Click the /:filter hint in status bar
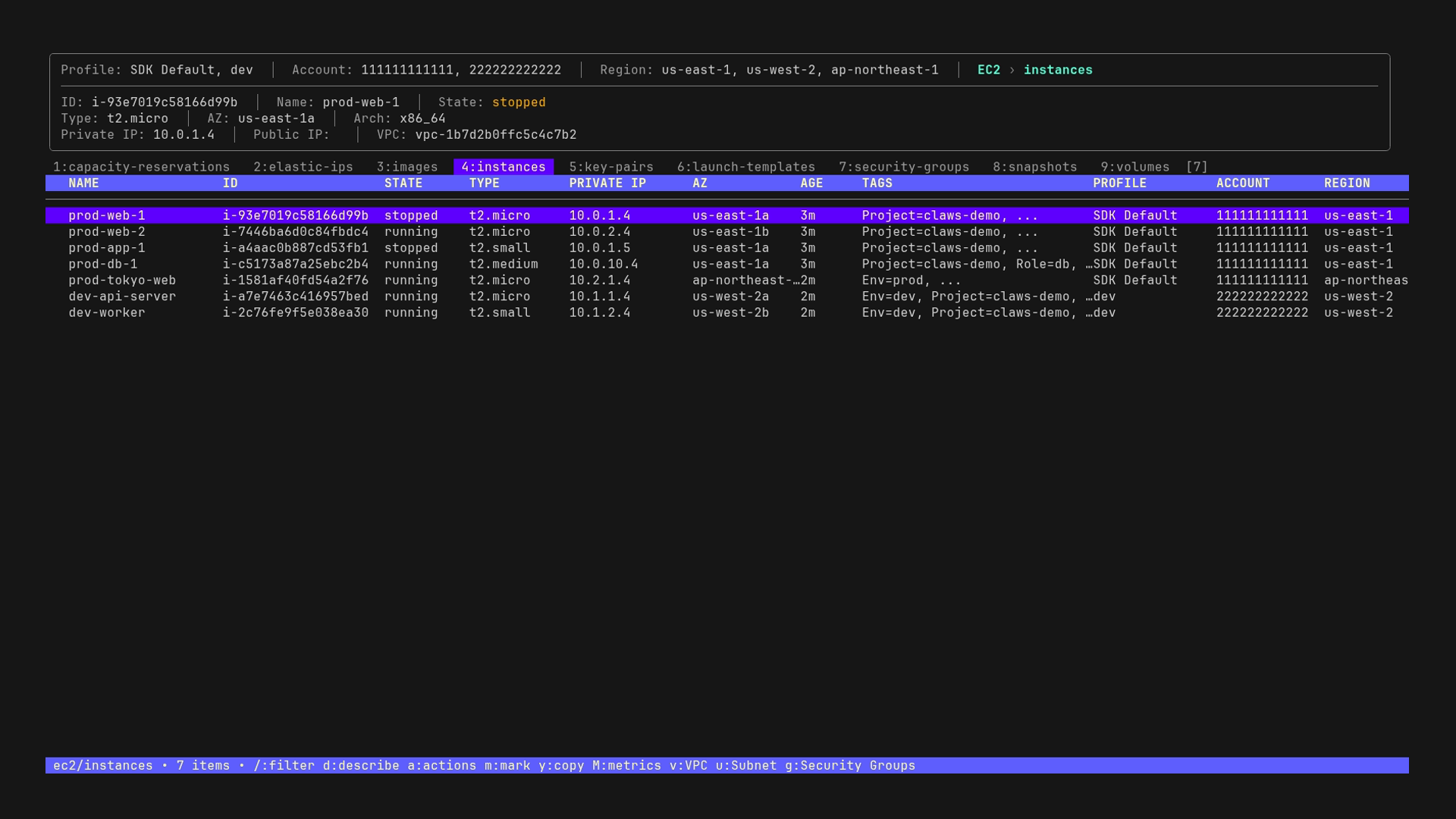The width and height of the screenshot is (1456, 819). 284,766
